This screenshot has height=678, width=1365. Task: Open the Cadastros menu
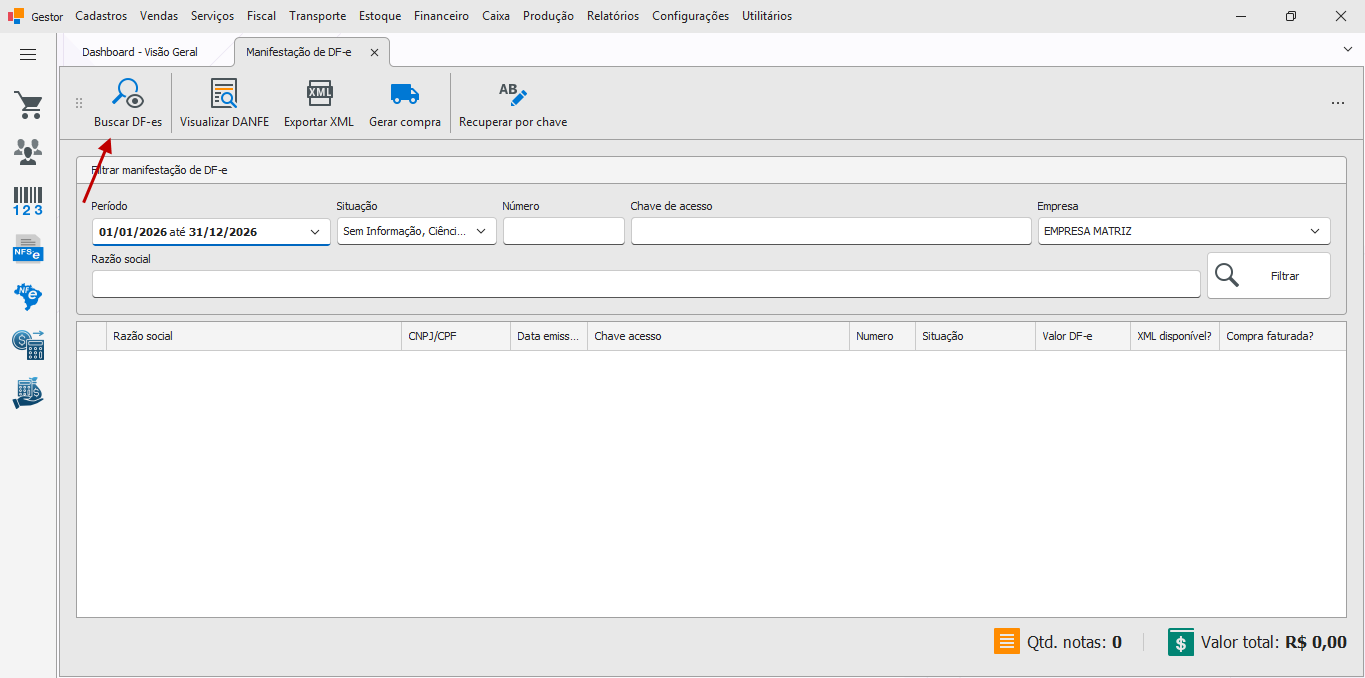[101, 16]
